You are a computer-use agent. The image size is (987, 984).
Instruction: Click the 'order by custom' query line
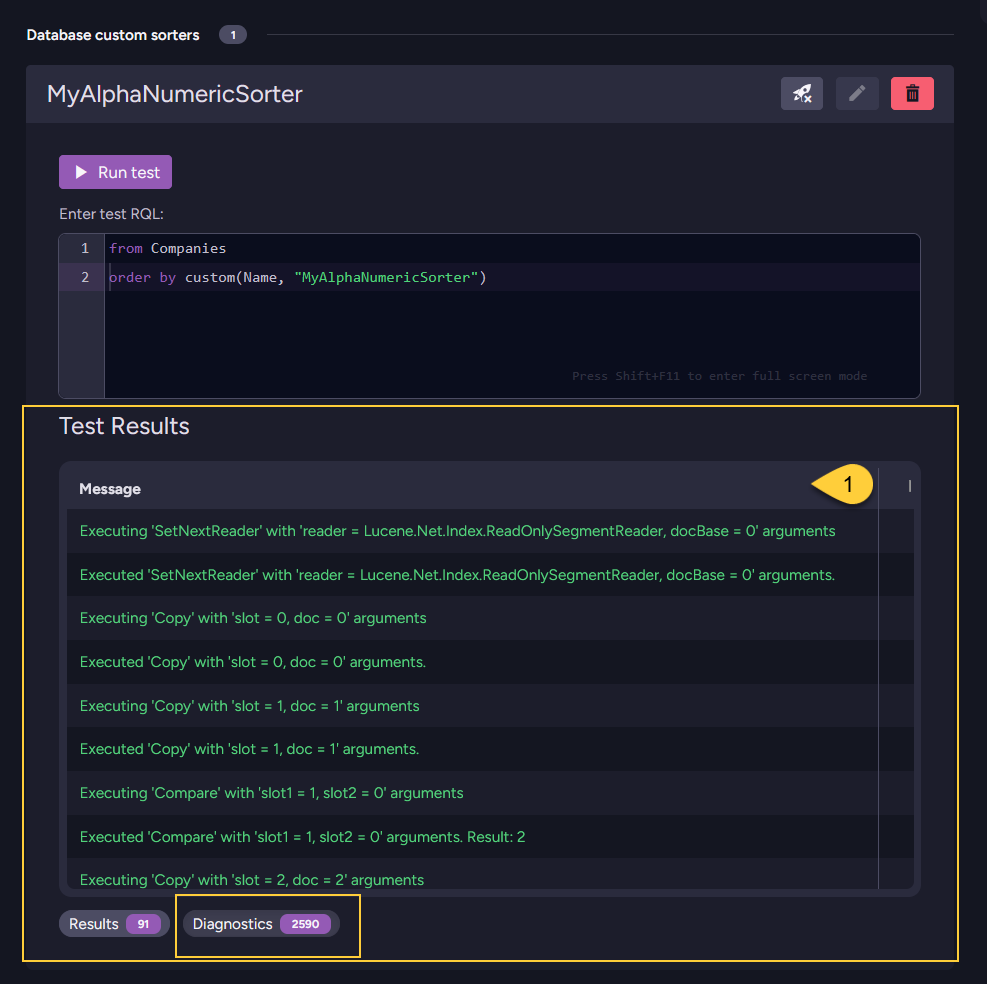(x=297, y=278)
